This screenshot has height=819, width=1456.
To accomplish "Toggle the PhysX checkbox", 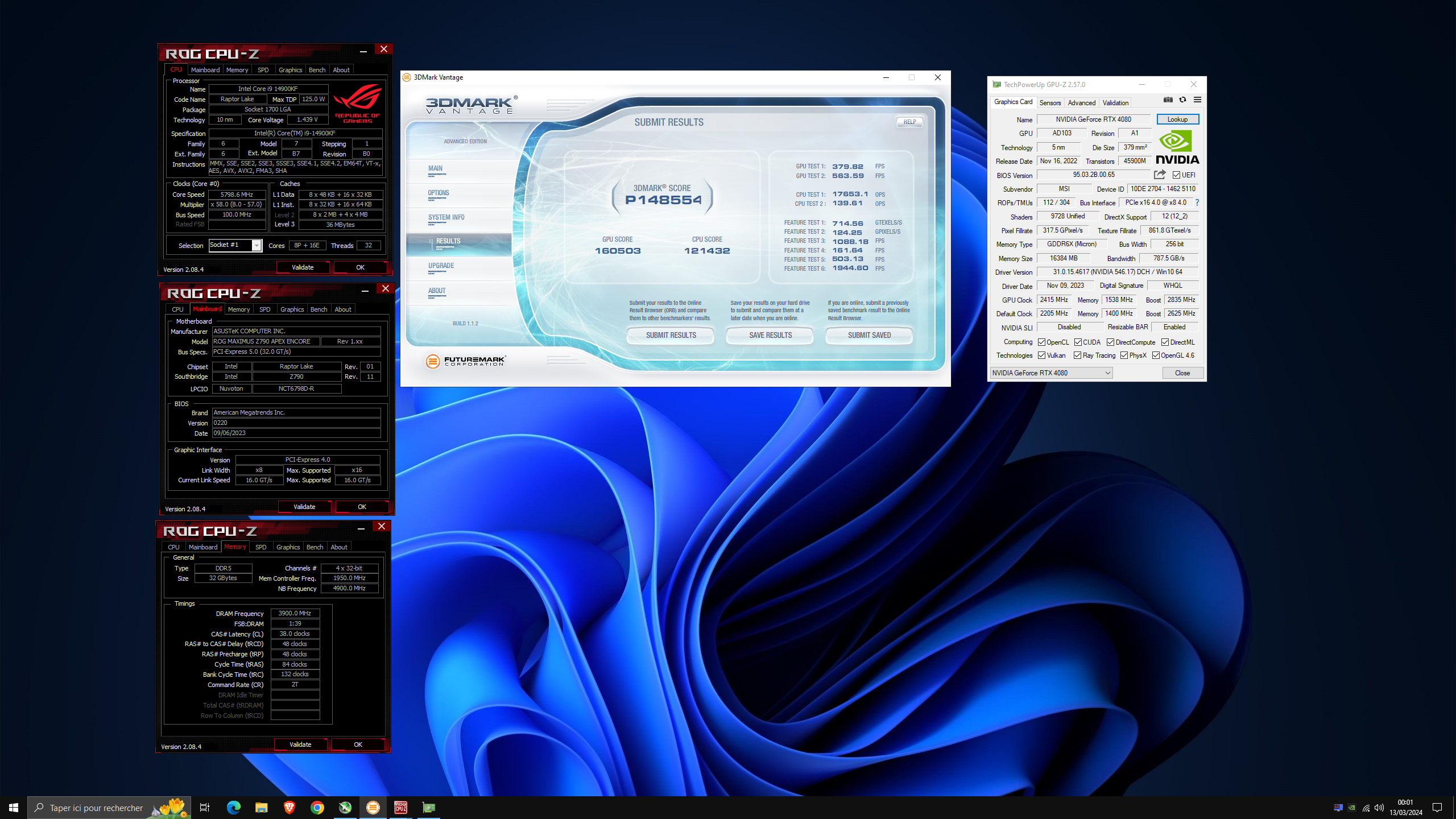I will tap(1124, 355).
